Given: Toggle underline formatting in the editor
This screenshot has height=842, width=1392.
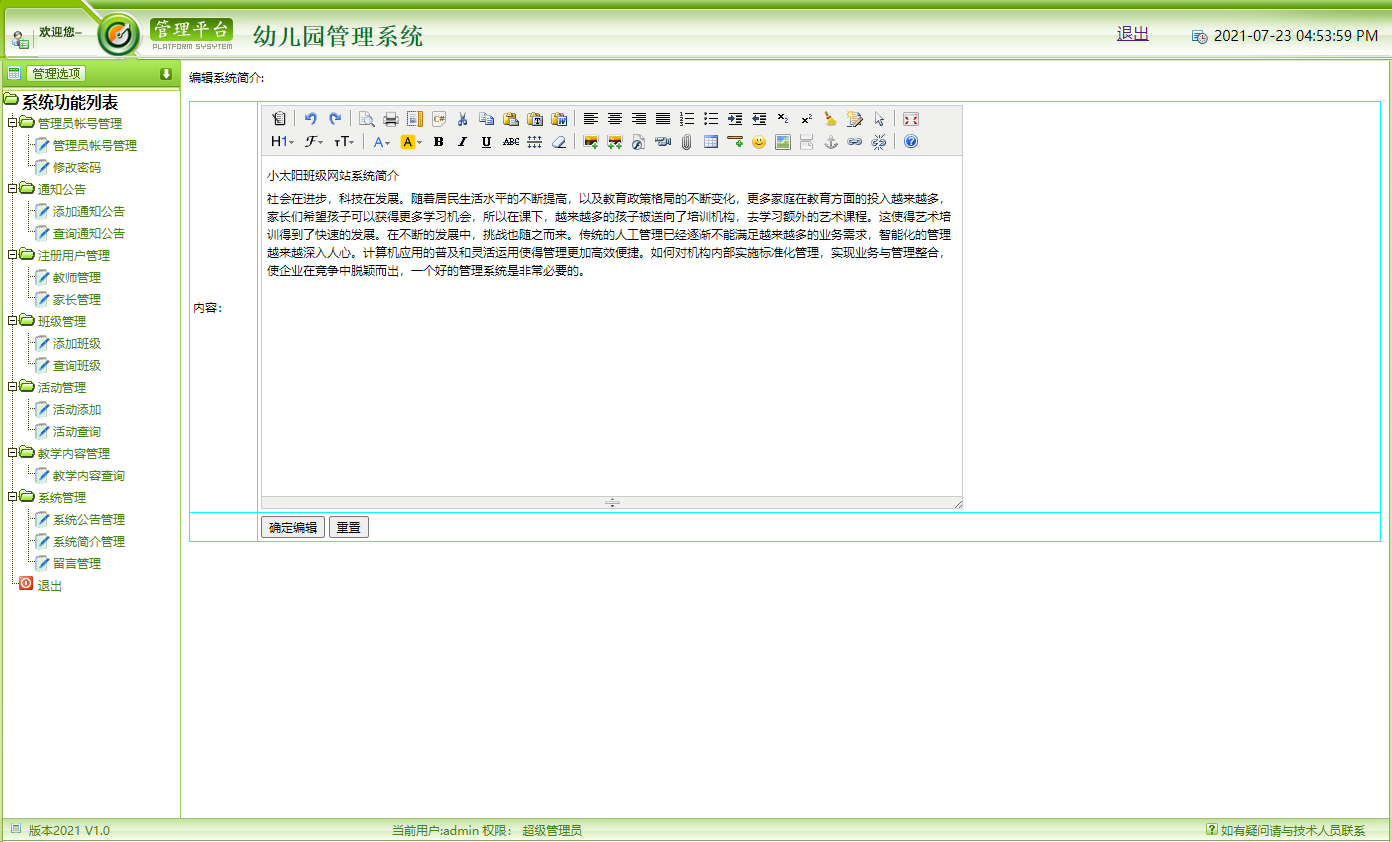Looking at the screenshot, I should (485, 141).
